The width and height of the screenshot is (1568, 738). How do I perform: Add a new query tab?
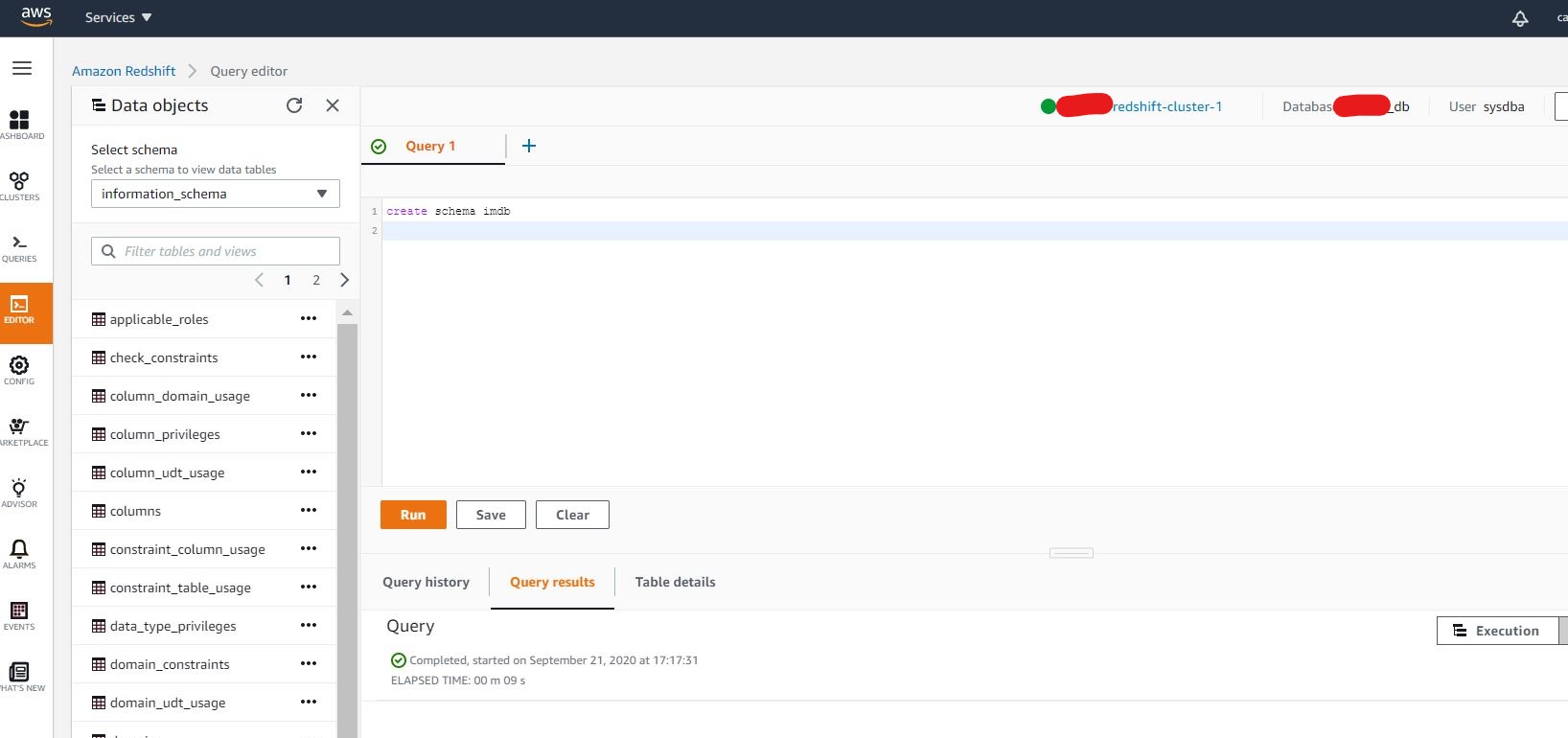tap(529, 146)
